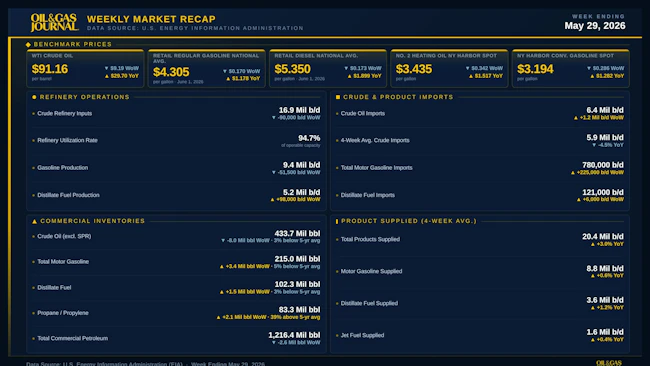Select the Distillate Fuel Production row label
The width and height of the screenshot is (650, 366).
(x=68, y=195)
